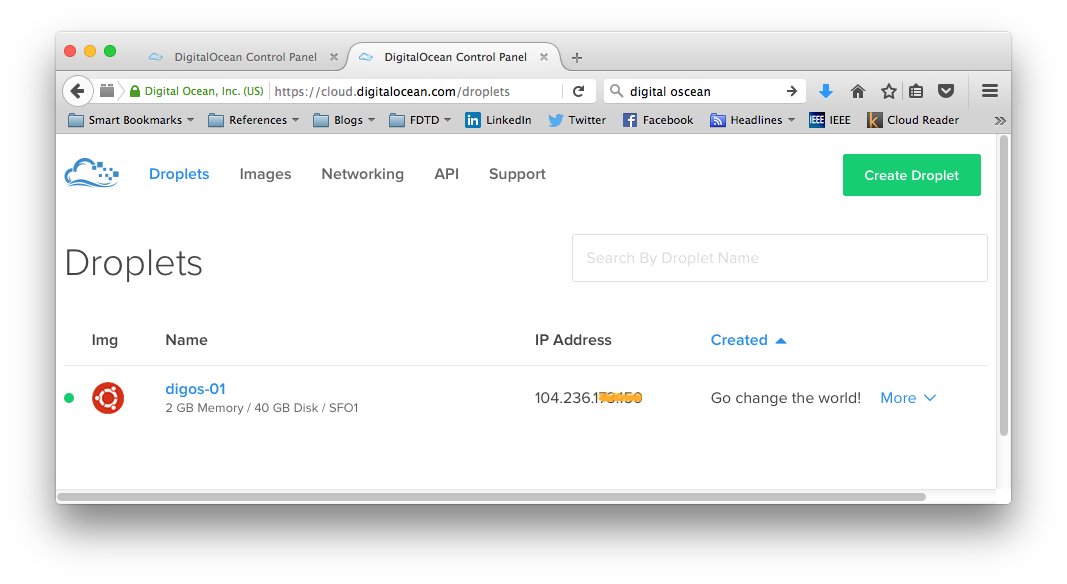The width and height of the screenshot is (1067, 584).
Task: Expand Smart Bookmarks folder
Action: (x=131, y=120)
